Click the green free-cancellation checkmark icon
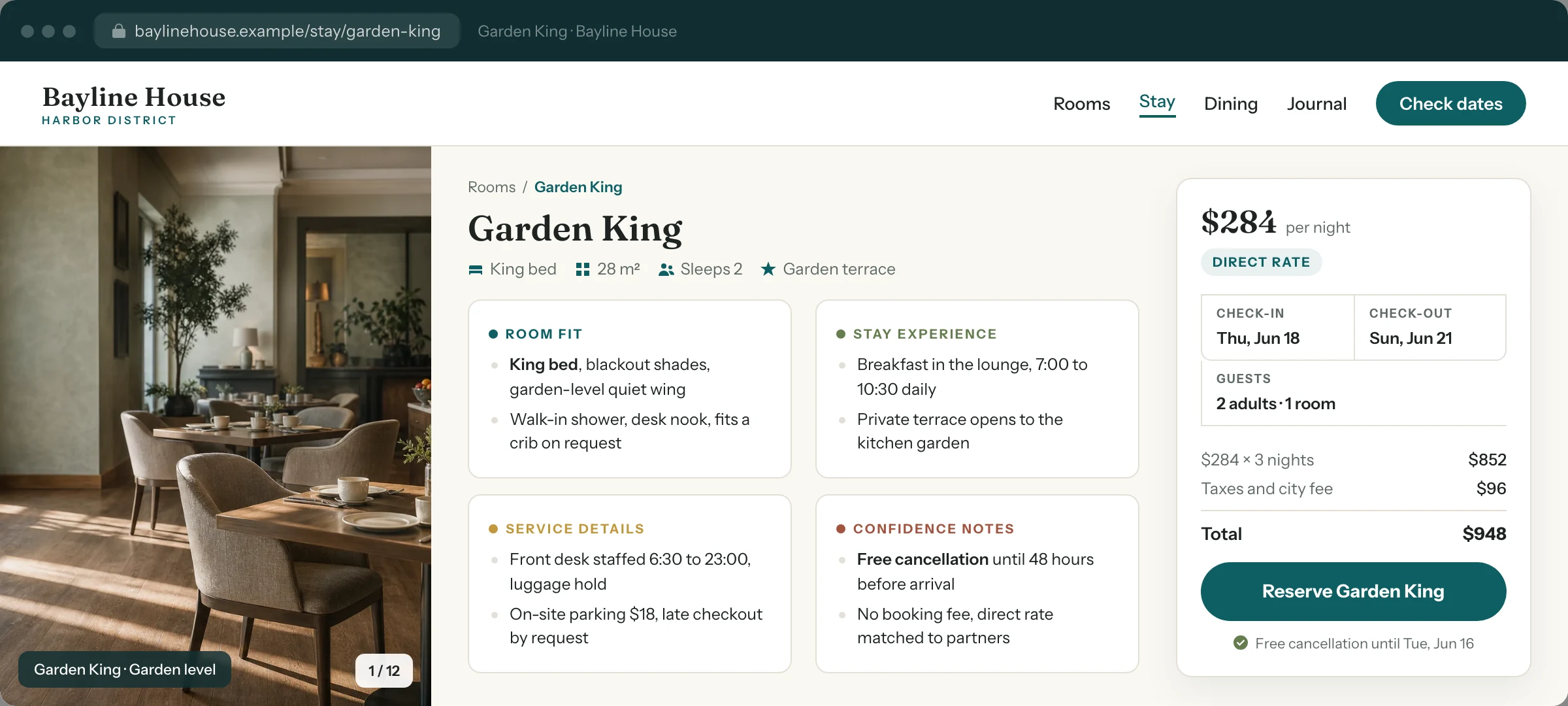The image size is (1568, 706). tap(1241, 643)
